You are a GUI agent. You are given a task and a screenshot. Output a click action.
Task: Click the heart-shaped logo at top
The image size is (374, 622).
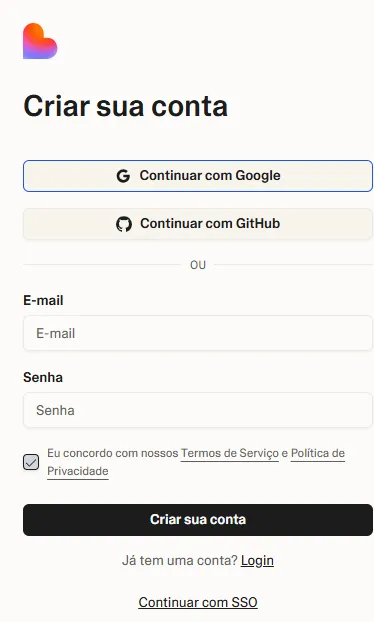click(x=40, y=41)
